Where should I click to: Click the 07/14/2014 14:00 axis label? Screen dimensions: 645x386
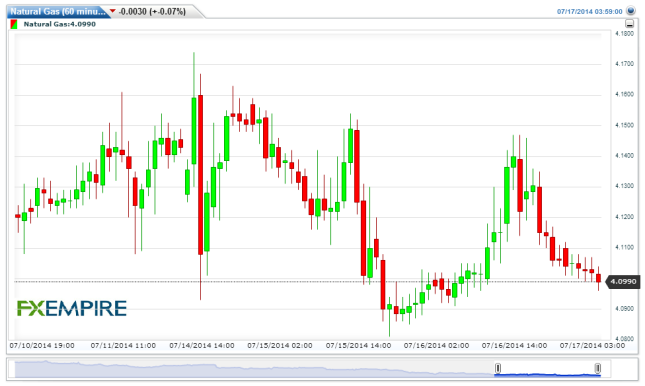click(202, 345)
